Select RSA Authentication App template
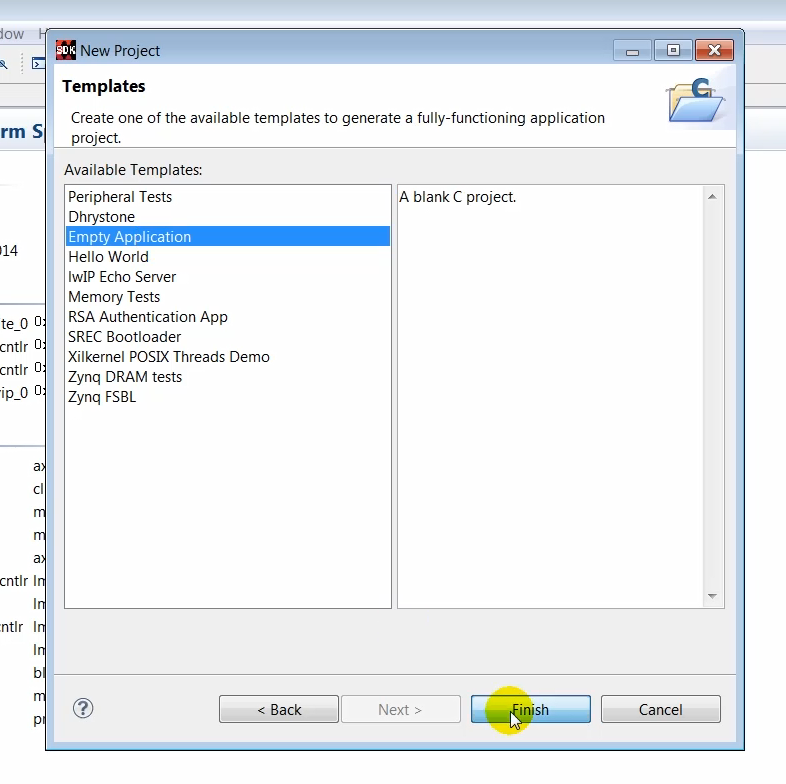This screenshot has height=784, width=786. (148, 317)
